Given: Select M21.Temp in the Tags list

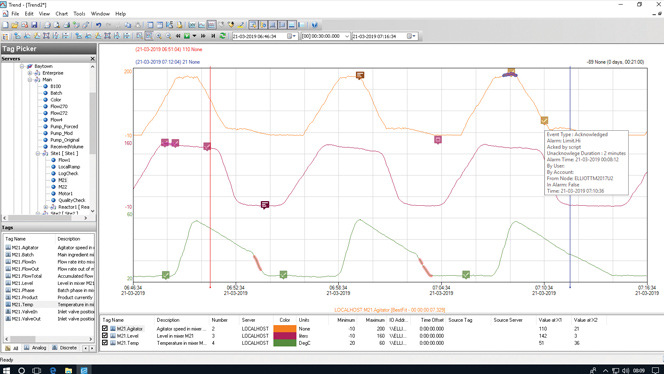Looking at the screenshot, I should point(22,305).
